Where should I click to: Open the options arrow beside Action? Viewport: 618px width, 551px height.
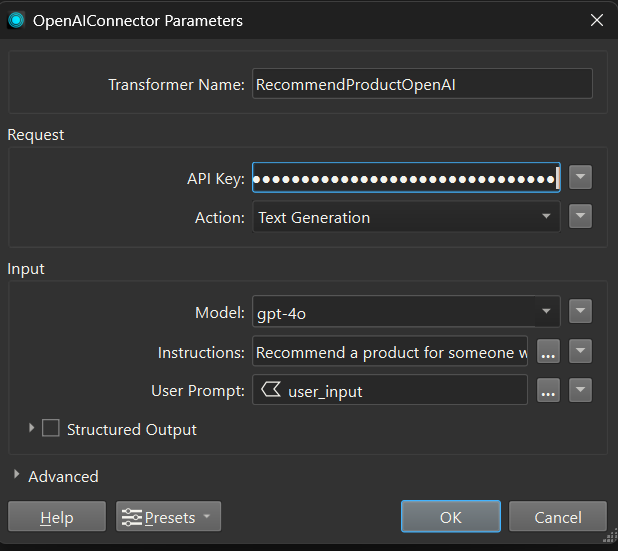[580, 216]
